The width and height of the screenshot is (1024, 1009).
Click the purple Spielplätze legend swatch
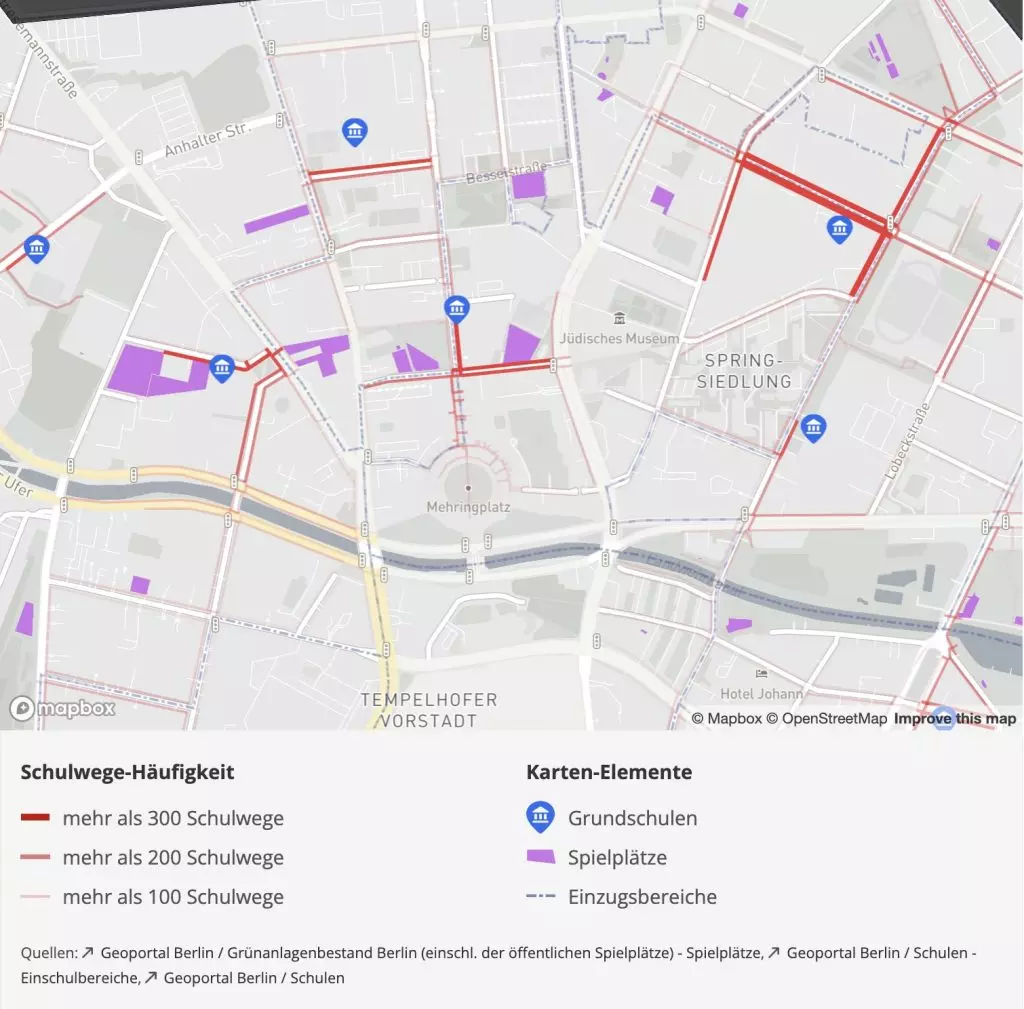(x=540, y=857)
